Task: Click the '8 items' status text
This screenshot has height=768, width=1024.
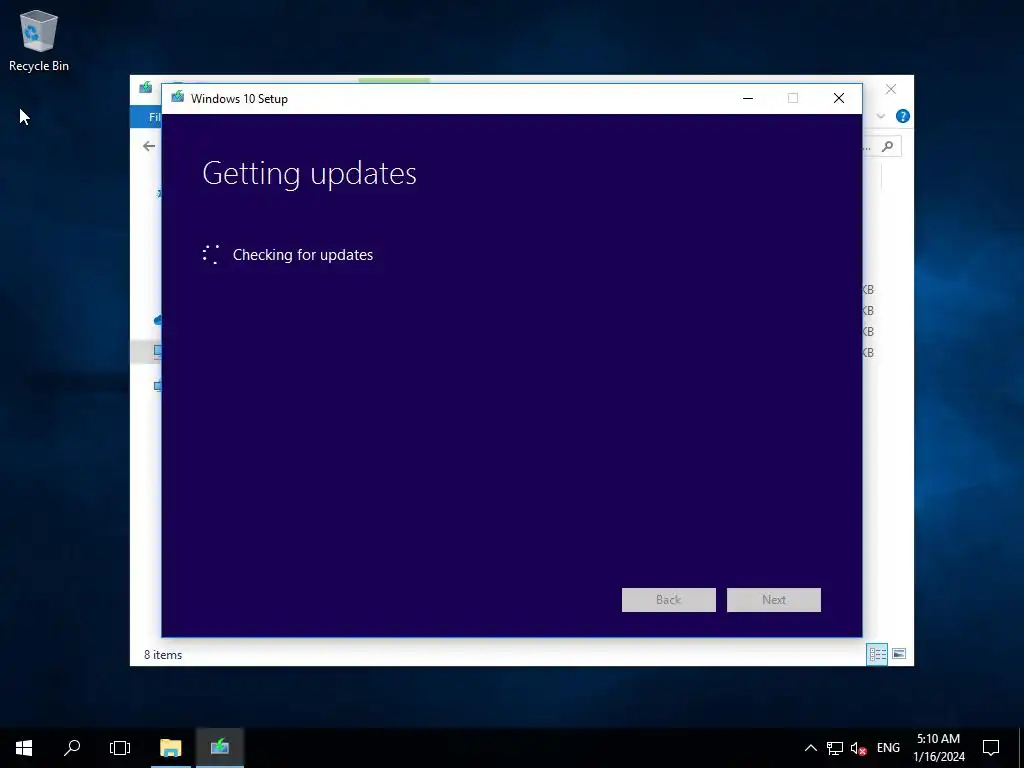Action: click(x=163, y=654)
